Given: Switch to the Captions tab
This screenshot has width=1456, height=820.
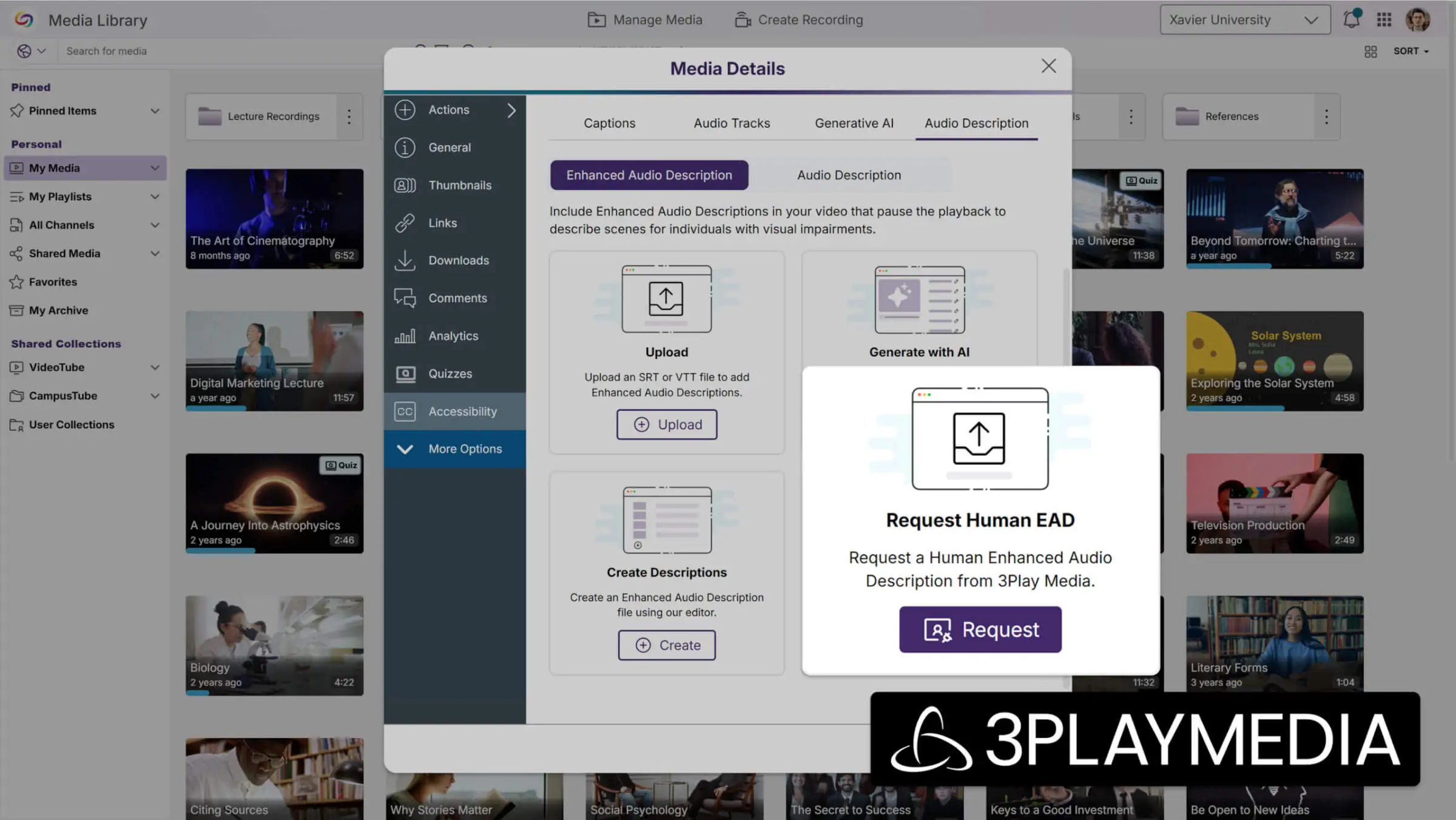Looking at the screenshot, I should click(x=609, y=123).
